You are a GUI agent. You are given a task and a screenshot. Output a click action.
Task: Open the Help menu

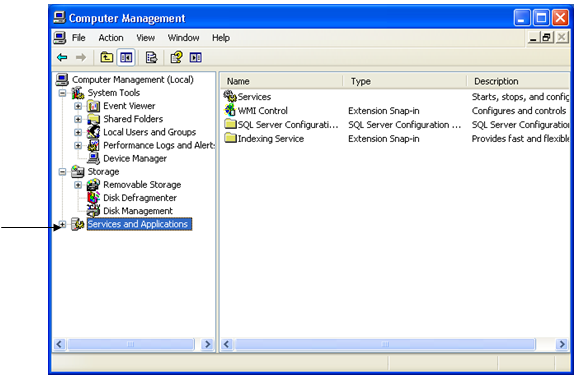[221, 38]
